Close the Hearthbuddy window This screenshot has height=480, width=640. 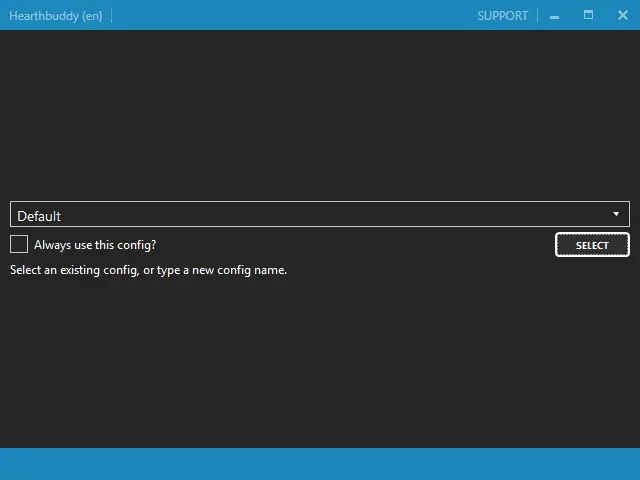622,16
